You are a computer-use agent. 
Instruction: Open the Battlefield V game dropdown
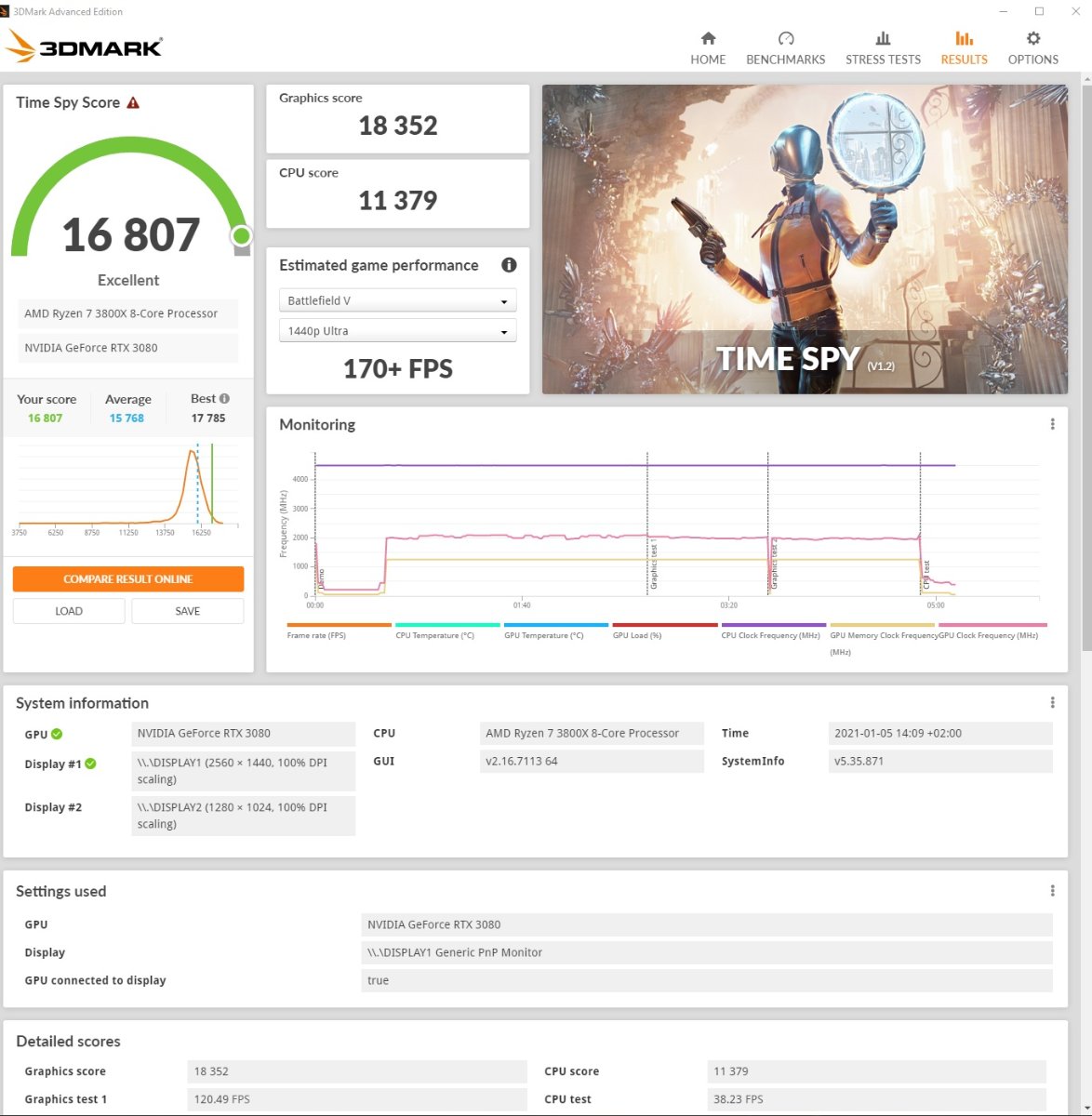point(397,300)
